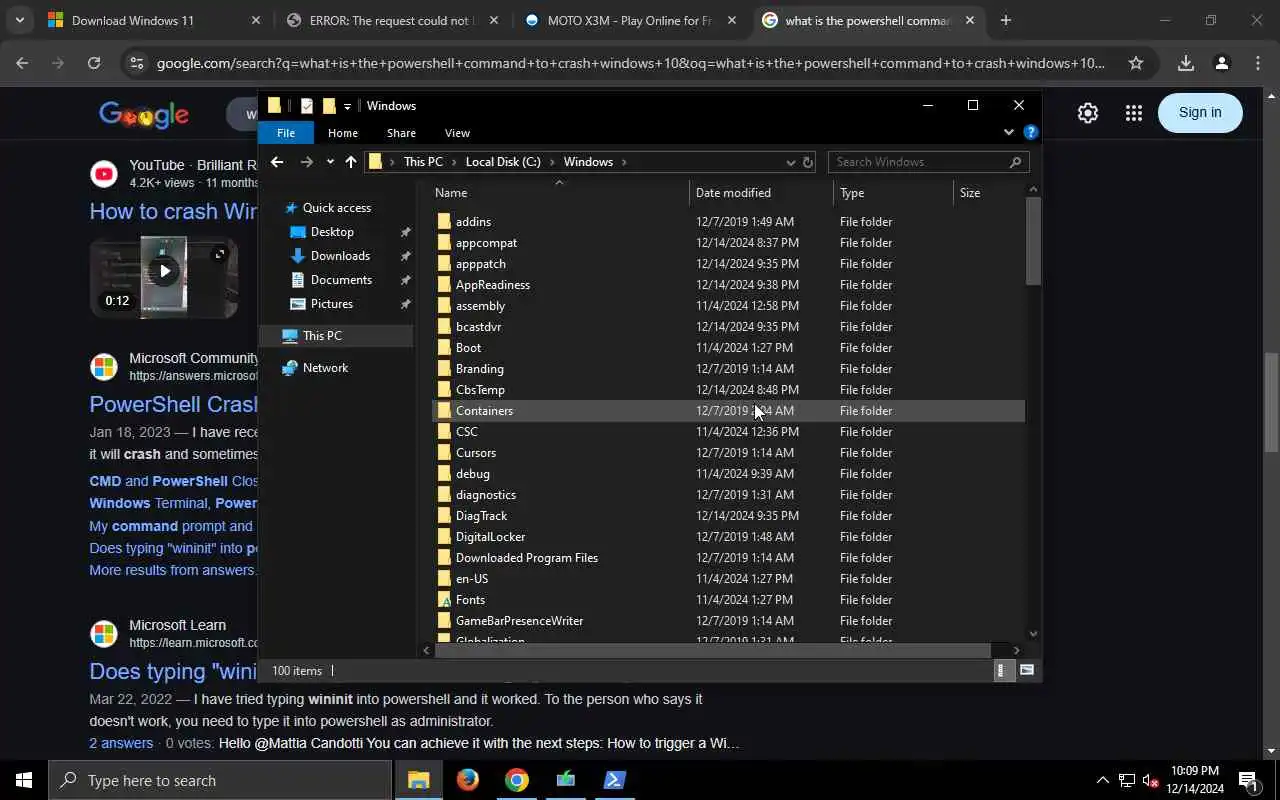This screenshot has height=800, width=1280.
Task: Refresh the Windows folder view
Action: 808,162
